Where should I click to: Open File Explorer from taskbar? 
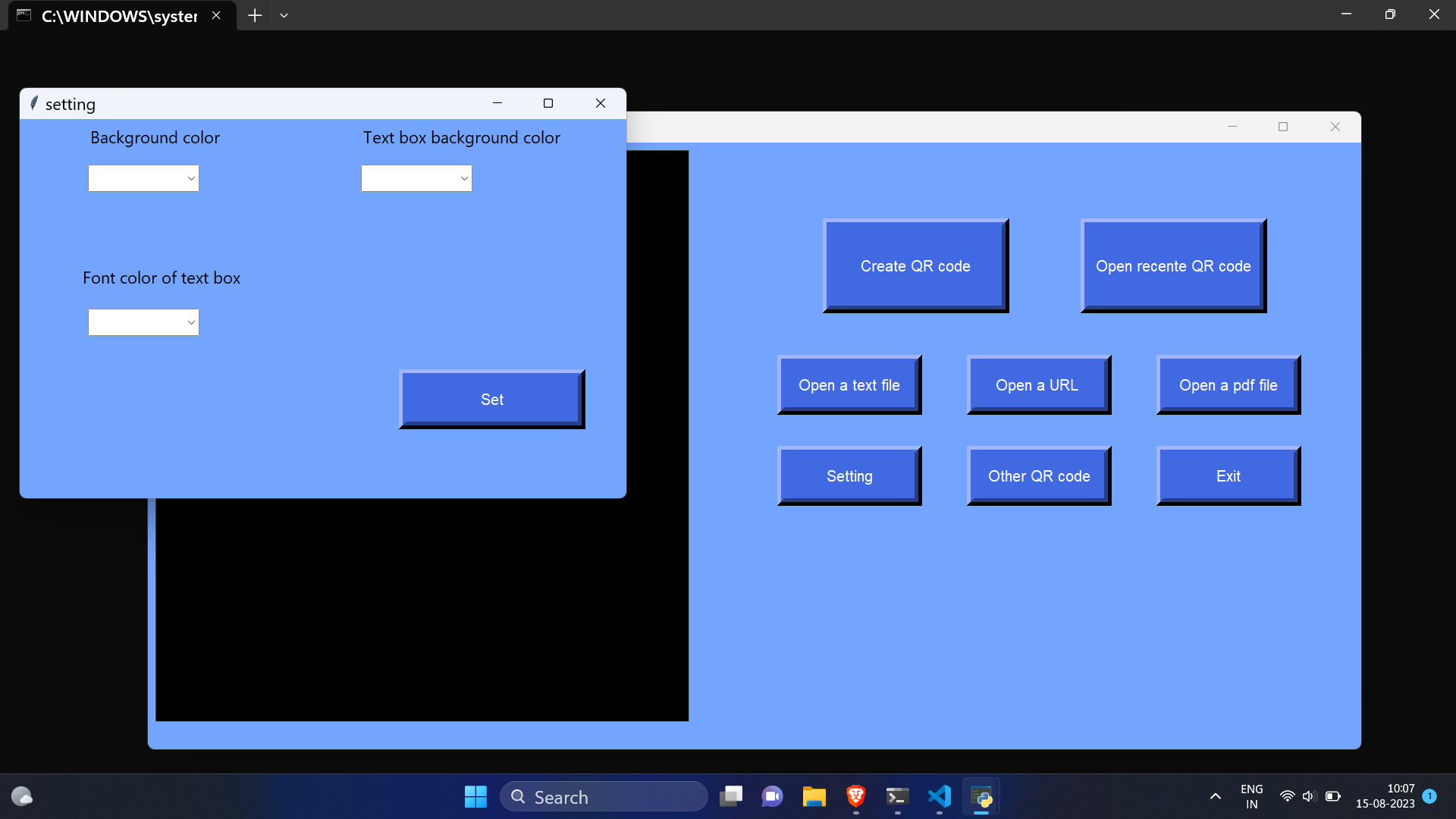(814, 797)
